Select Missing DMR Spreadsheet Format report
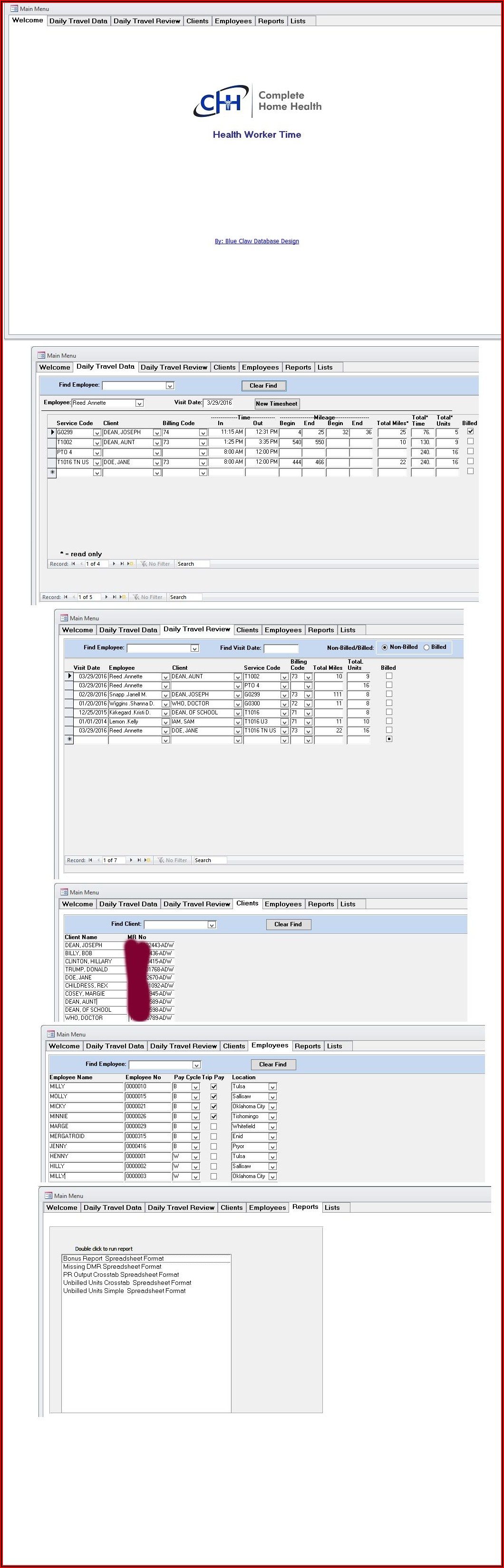The image size is (504, 1568). (112, 1266)
